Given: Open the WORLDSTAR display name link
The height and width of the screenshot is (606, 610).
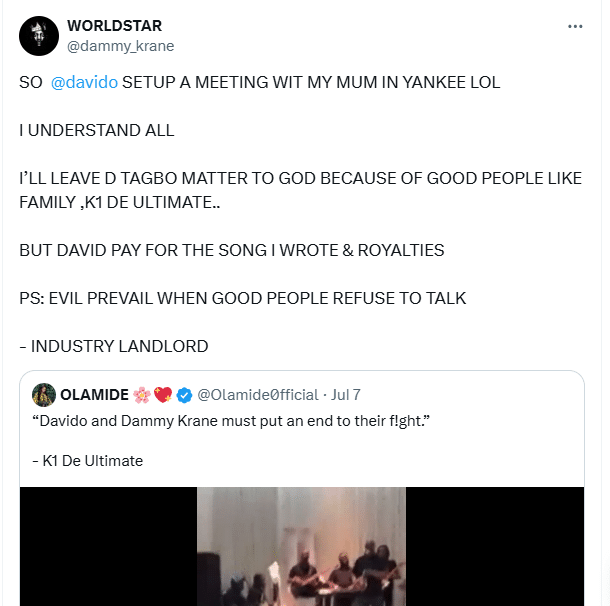Looking at the screenshot, I should 114,25.
